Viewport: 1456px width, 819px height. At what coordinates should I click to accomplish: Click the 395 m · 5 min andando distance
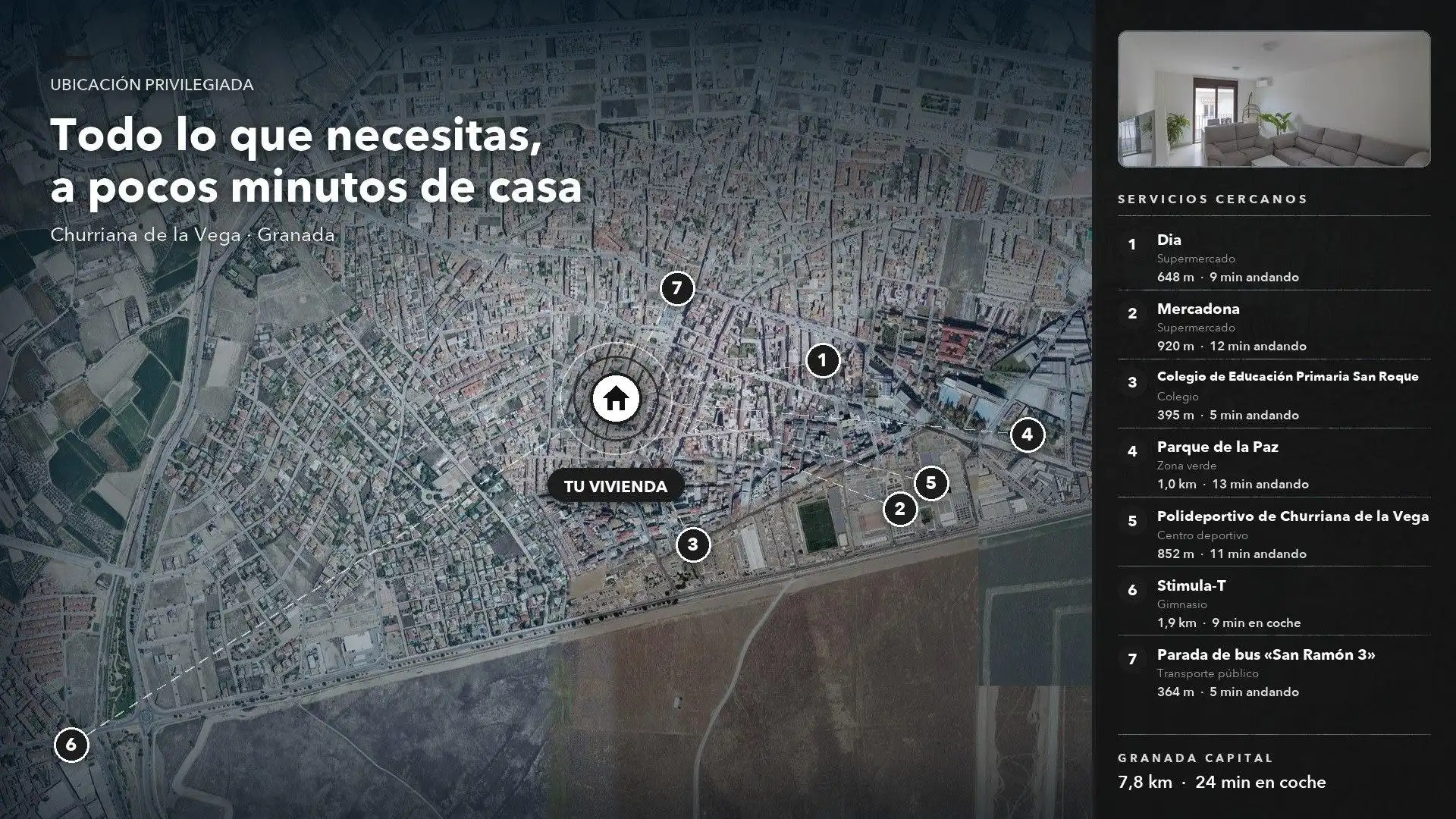click(x=1228, y=415)
